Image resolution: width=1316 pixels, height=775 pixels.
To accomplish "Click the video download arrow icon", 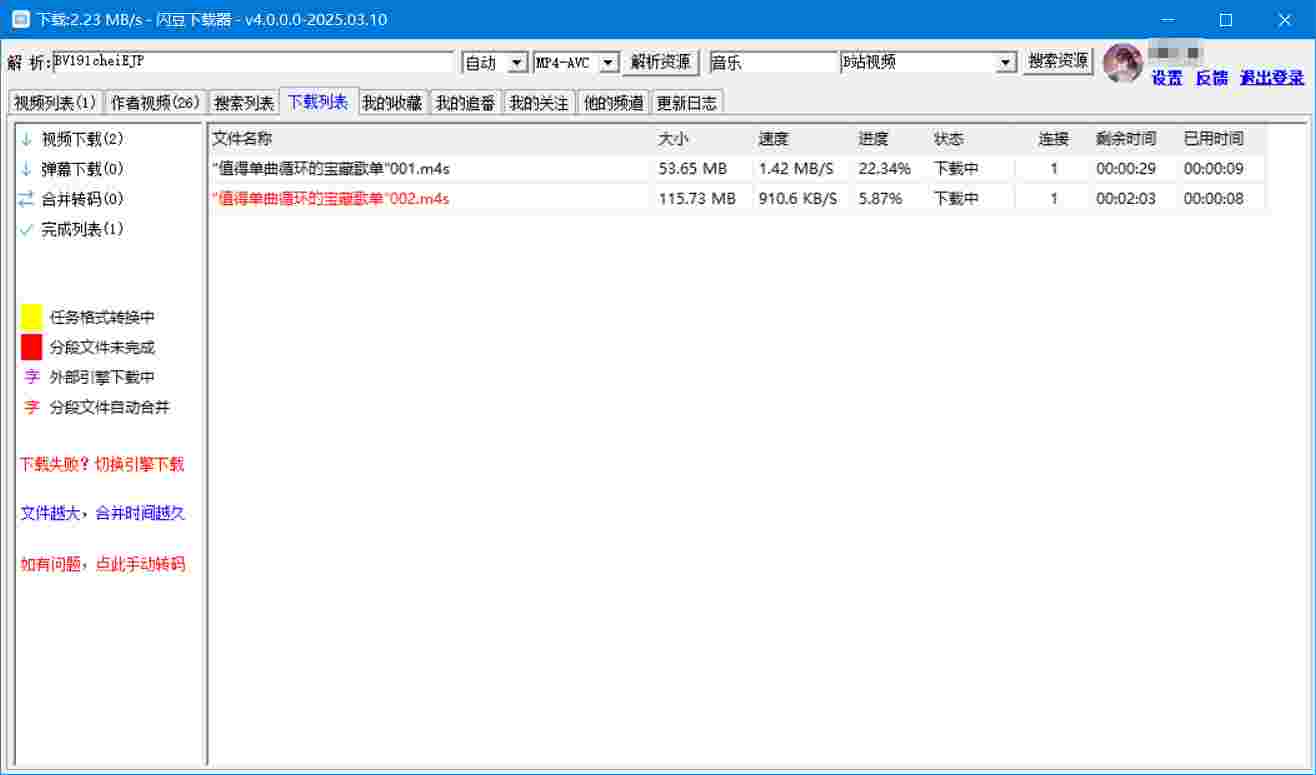I will click(26, 139).
